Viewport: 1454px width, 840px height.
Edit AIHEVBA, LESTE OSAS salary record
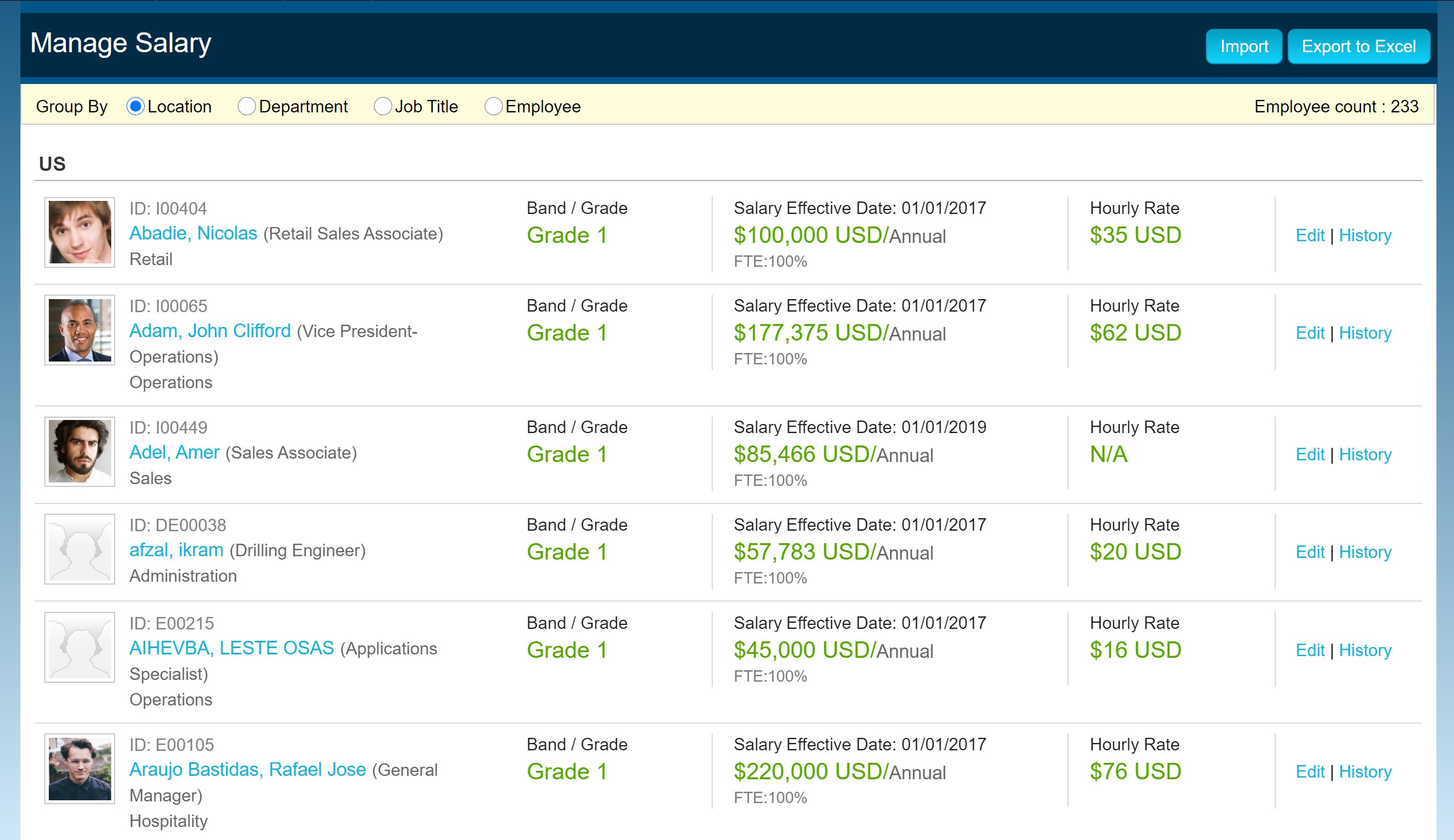coord(1310,650)
